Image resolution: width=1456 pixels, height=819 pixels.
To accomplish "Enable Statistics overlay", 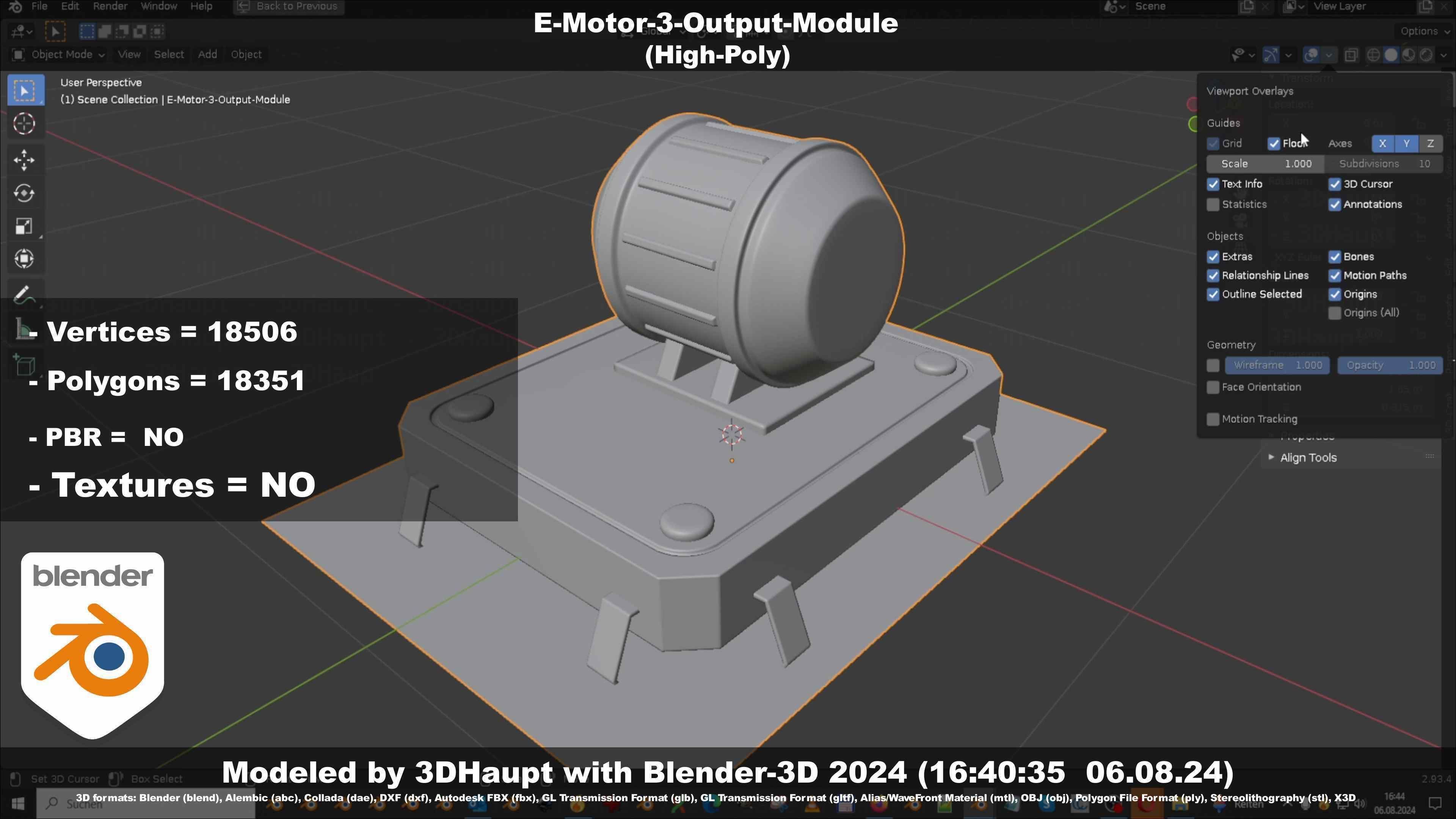I will point(1213,205).
